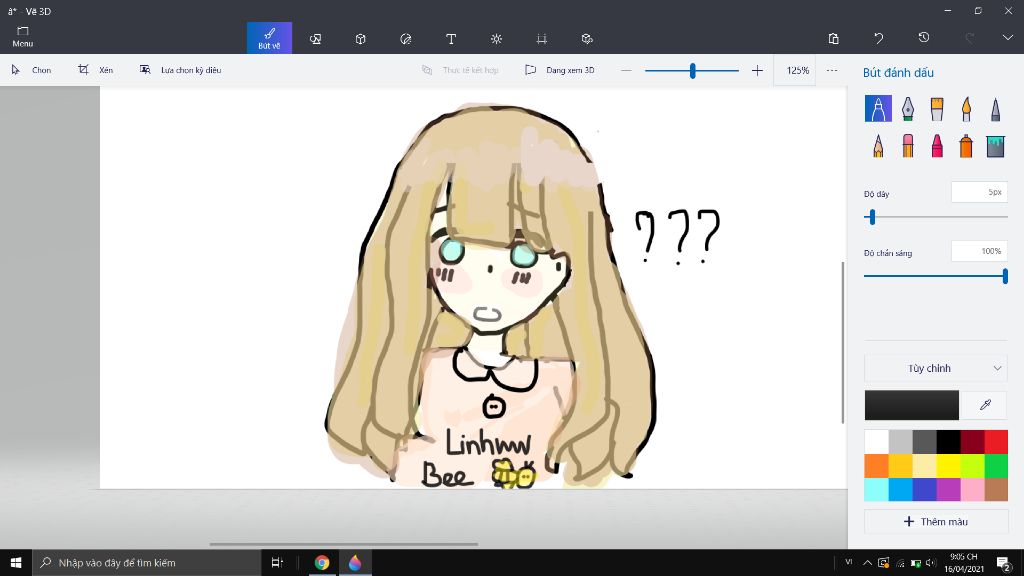Viewport: 1024px width, 576px height.
Task: Open the 2D shapes tab
Action: pos(315,39)
